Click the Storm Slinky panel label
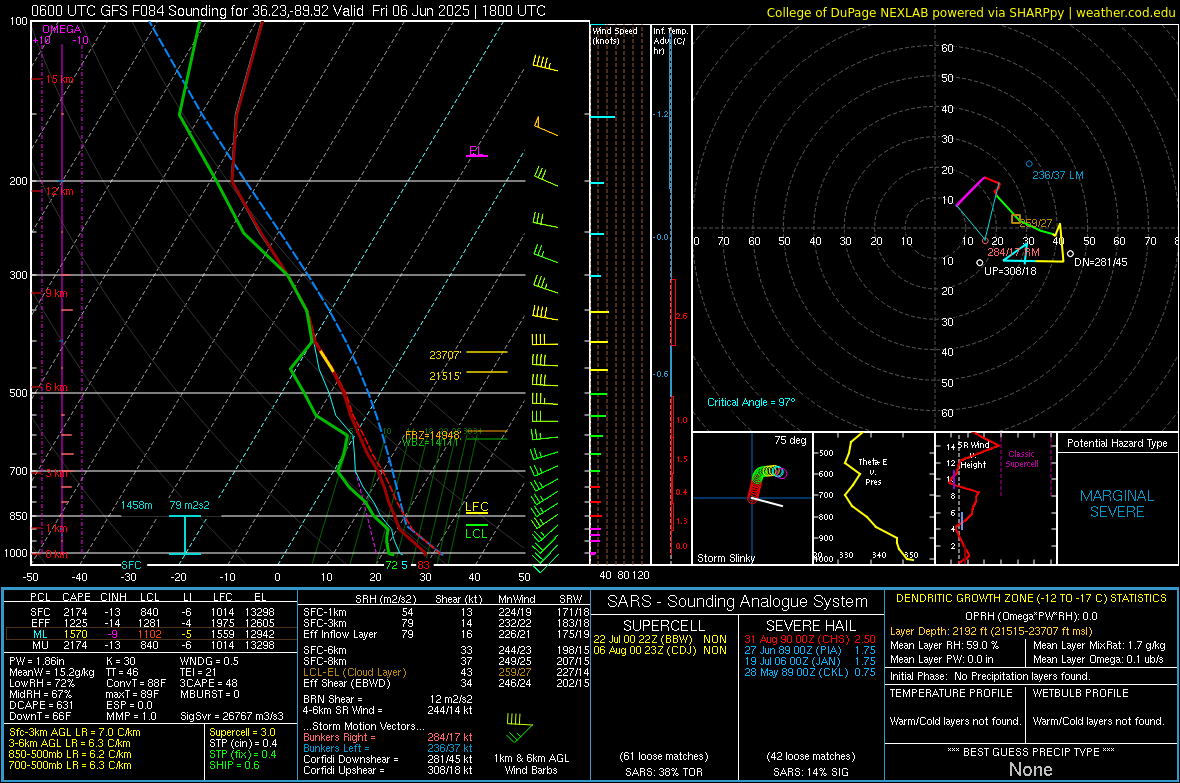 [725, 558]
